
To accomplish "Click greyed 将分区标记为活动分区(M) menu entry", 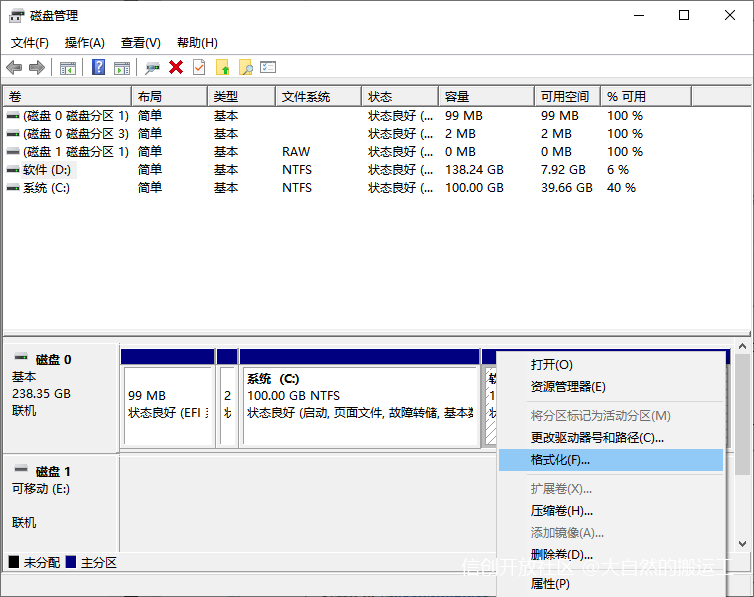I will (611, 416).
